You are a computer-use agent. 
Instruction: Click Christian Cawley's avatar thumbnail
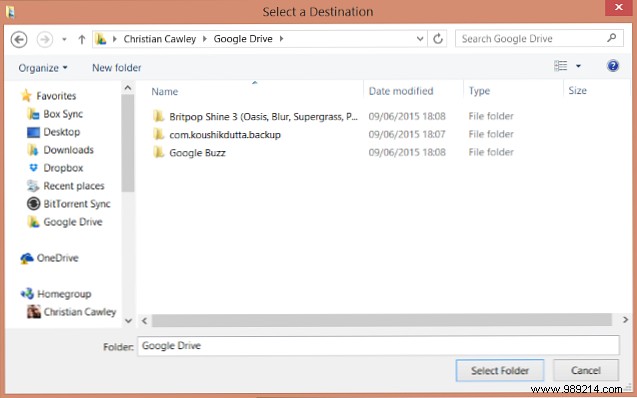34,311
